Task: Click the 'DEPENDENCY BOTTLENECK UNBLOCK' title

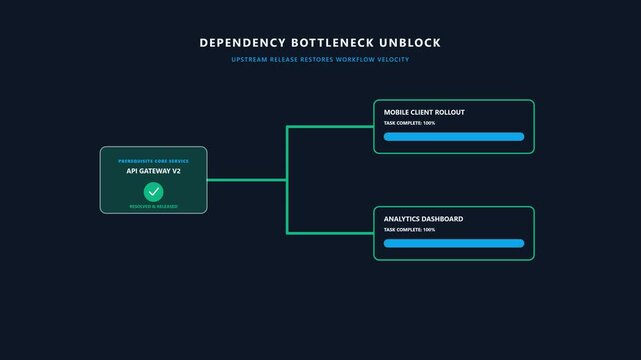Action: coord(320,42)
